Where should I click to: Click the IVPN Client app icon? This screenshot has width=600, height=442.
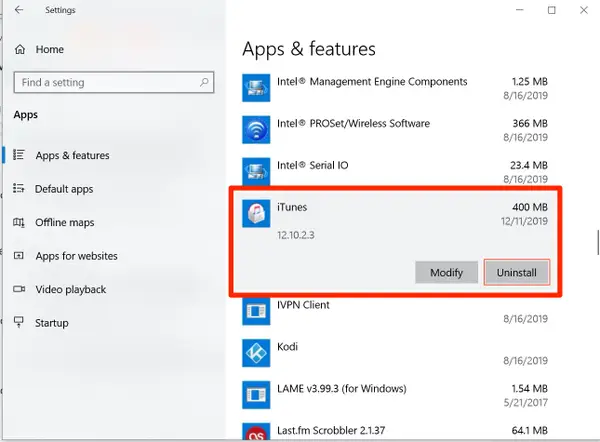click(x=256, y=311)
